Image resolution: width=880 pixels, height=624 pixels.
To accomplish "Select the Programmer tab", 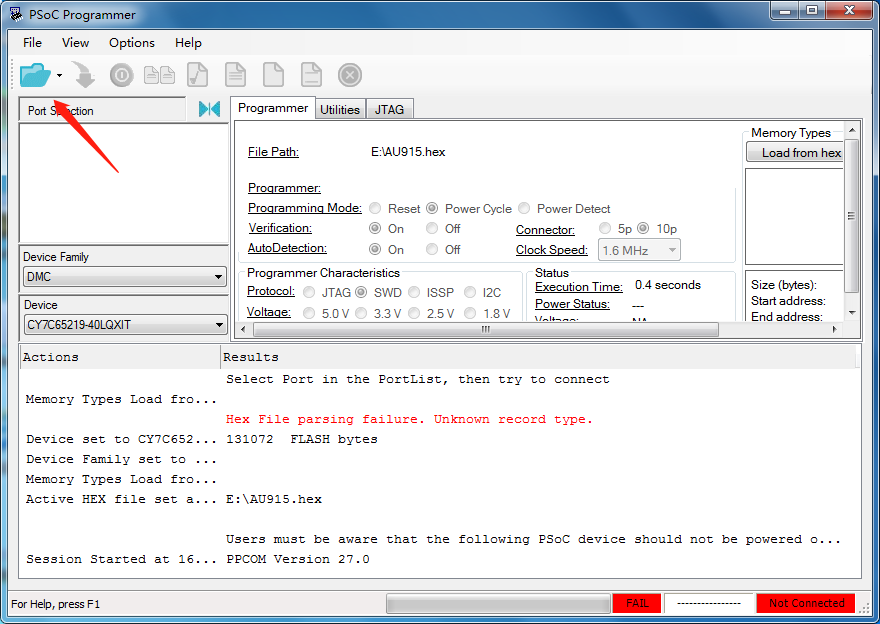I will pyautogui.click(x=273, y=108).
